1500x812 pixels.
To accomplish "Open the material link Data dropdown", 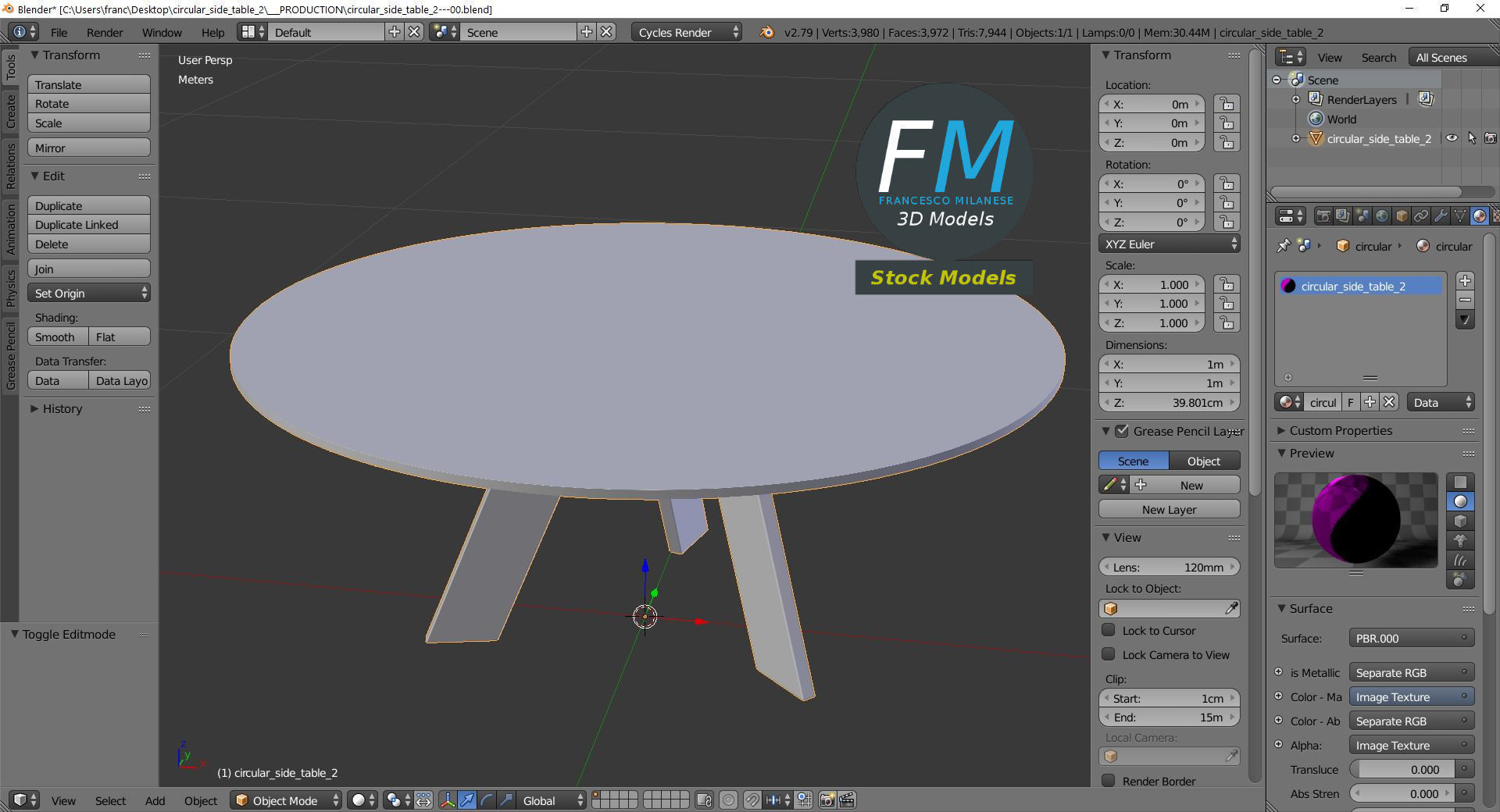I will coord(1440,402).
